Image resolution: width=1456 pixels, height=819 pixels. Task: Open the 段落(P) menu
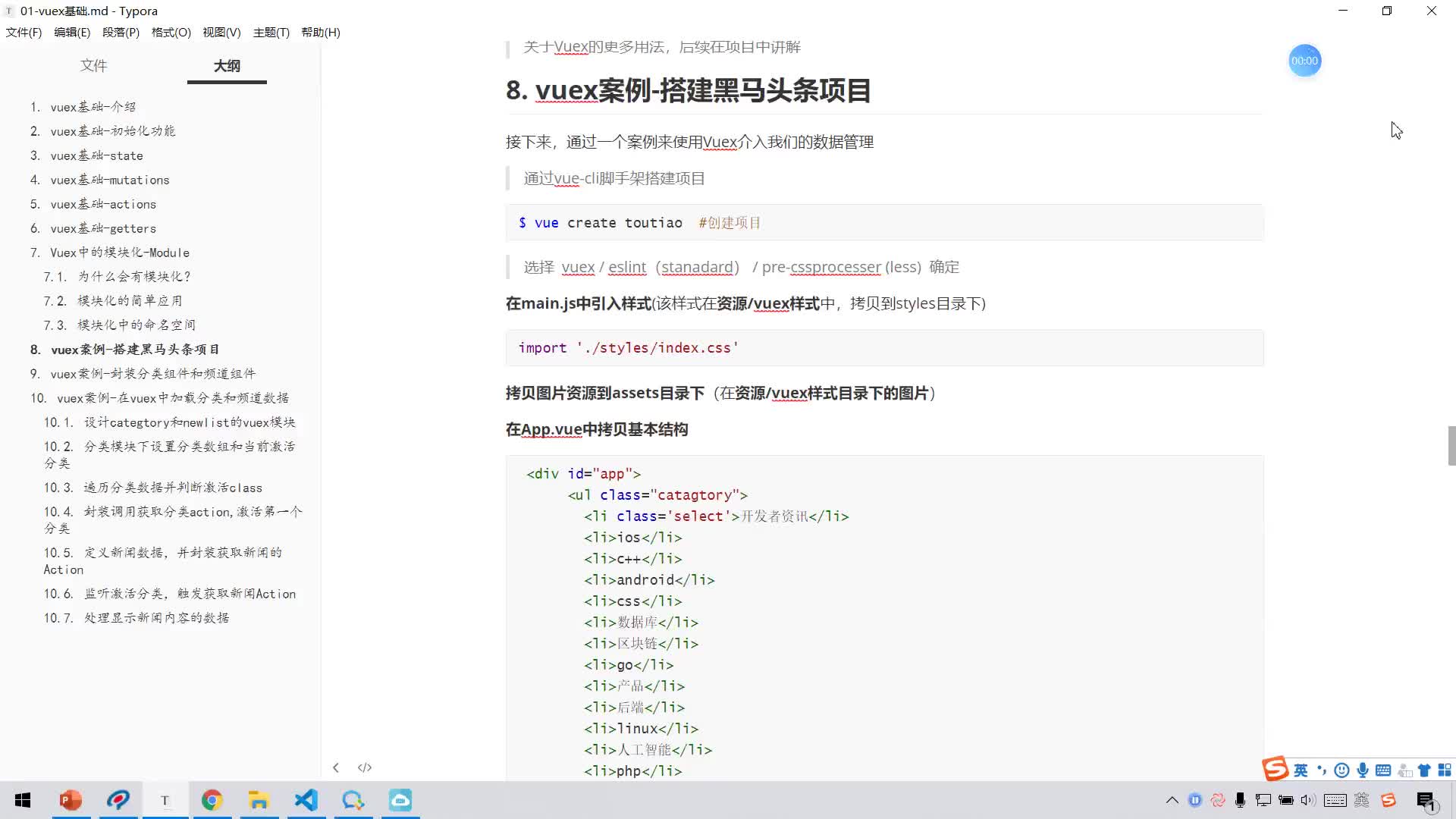121,33
